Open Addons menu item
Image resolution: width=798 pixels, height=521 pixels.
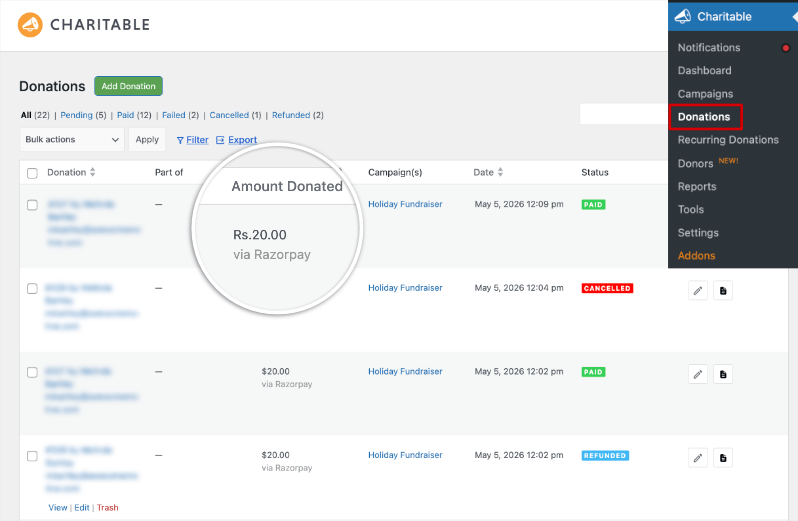click(696, 255)
